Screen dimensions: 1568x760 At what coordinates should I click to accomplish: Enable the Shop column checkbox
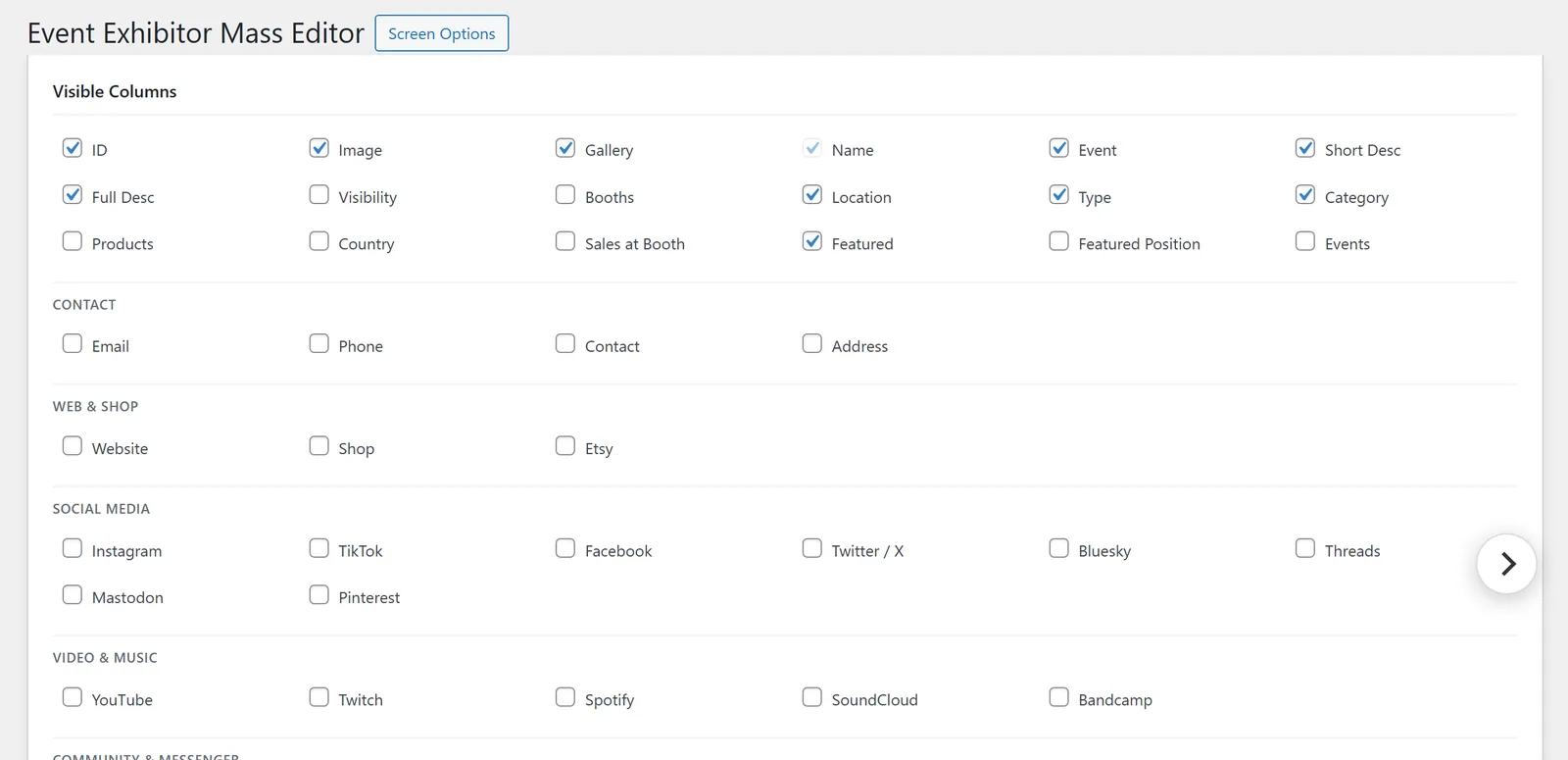click(319, 446)
